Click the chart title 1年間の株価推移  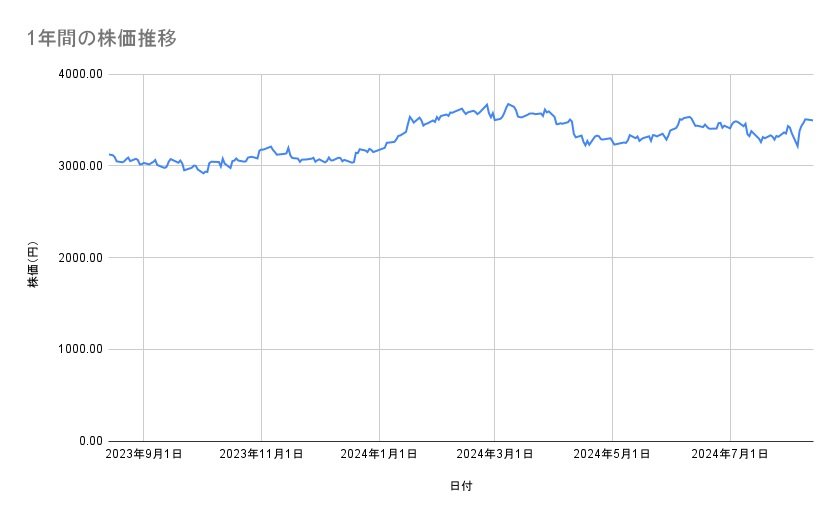coord(103,39)
